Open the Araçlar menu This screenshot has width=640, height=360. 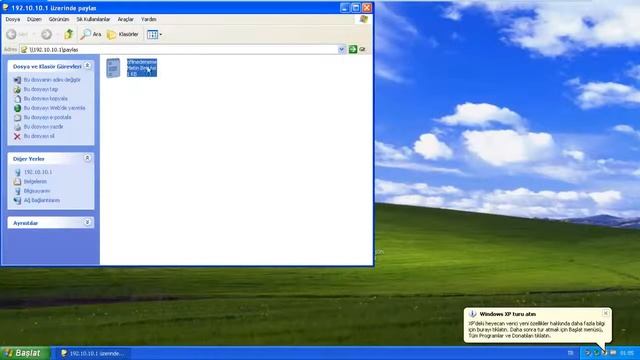(126, 19)
